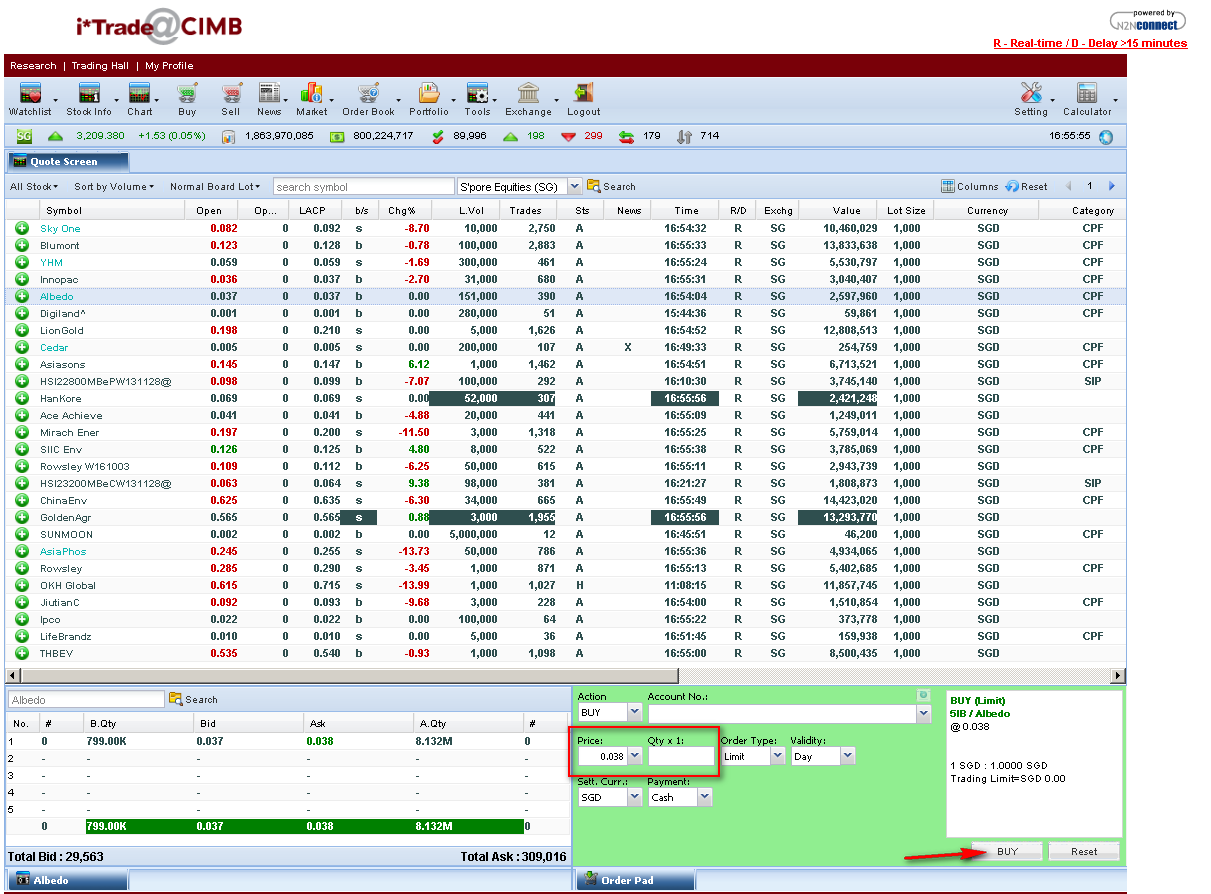Open the Trading Hall menu
Image resolution: width=1211 pixels, height=894 pixels.
point(100,66)
